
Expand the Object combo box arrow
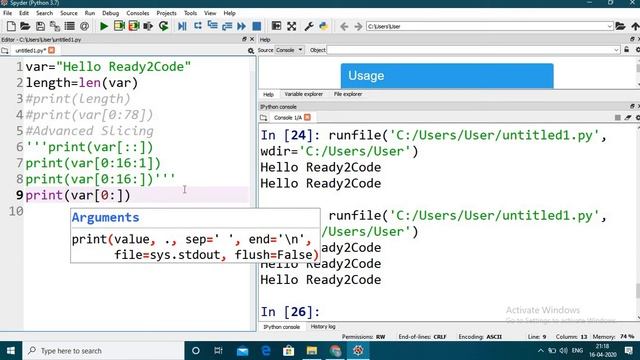pos(616,50)
